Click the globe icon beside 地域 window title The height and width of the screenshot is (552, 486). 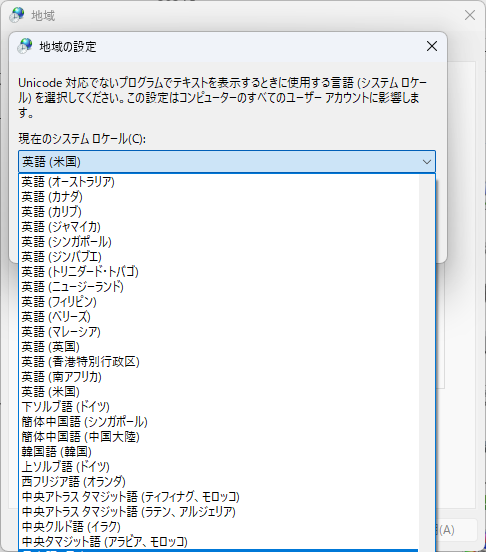click(x=17, y=15)
